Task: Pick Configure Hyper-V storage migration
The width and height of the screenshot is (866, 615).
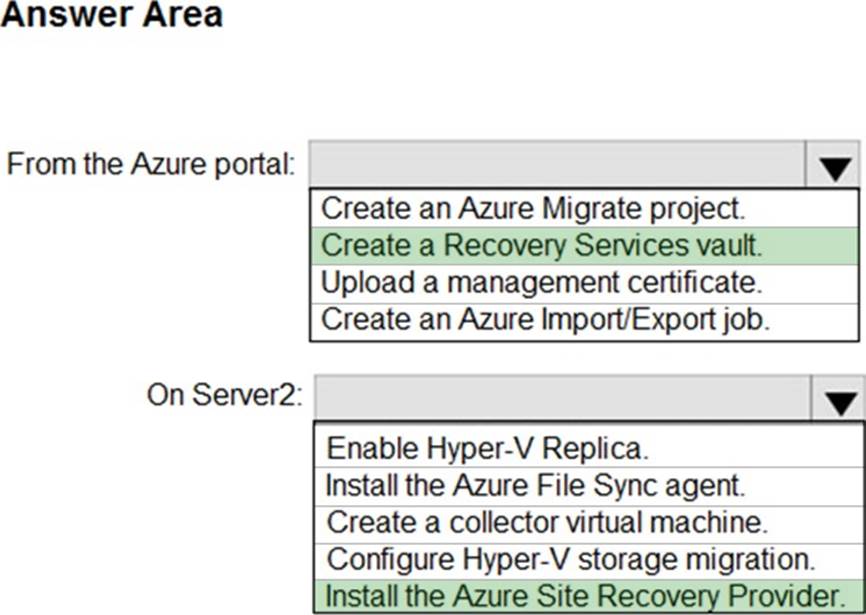Action: (x=589, y=561)
